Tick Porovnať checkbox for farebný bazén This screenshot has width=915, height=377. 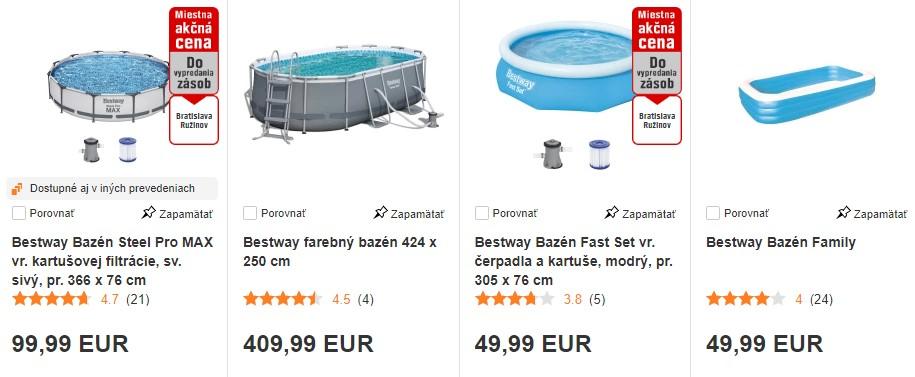point(250,213)
